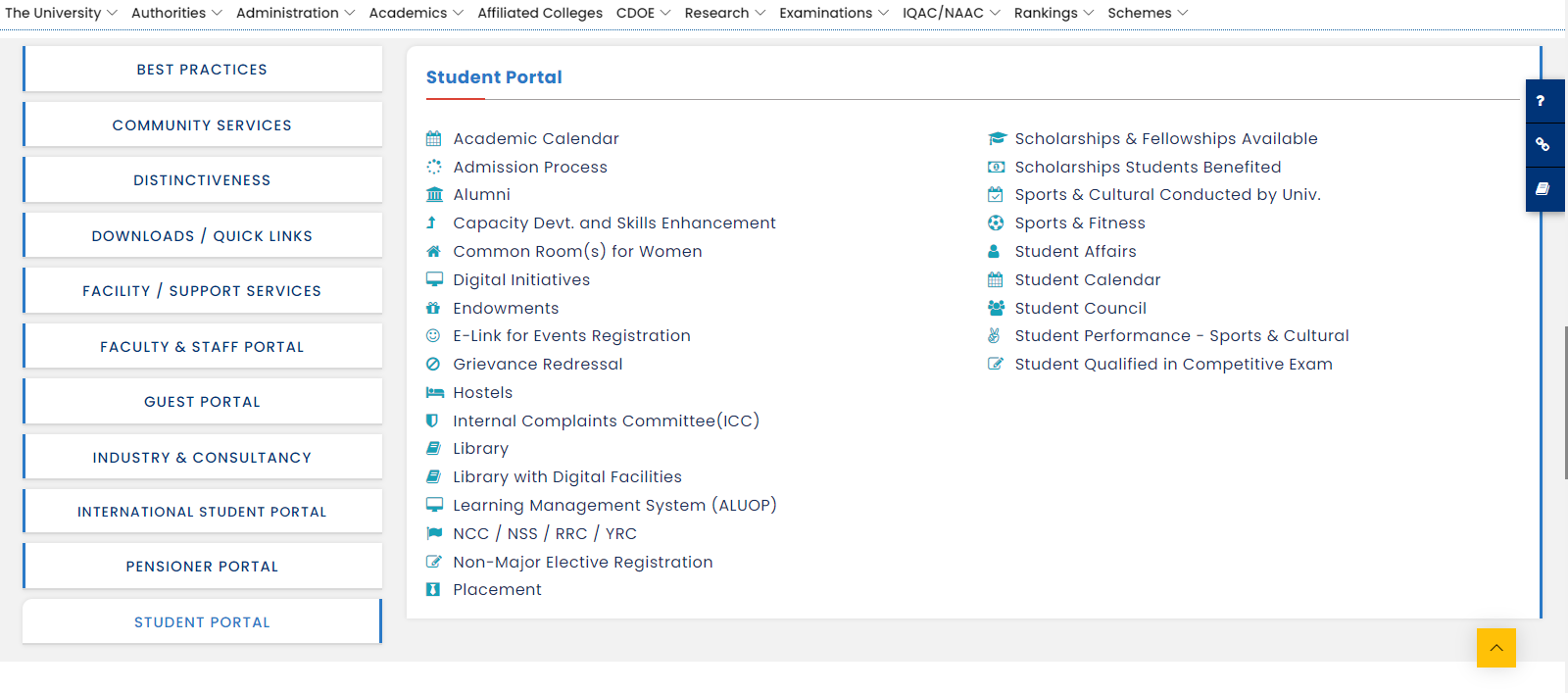
Task: Click the smiley icon beside E-Link for Events Registration
Action: 433,336
